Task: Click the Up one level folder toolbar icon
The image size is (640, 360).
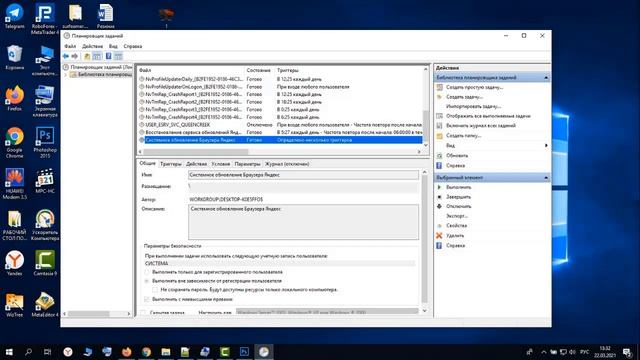Action: (87, 56)
